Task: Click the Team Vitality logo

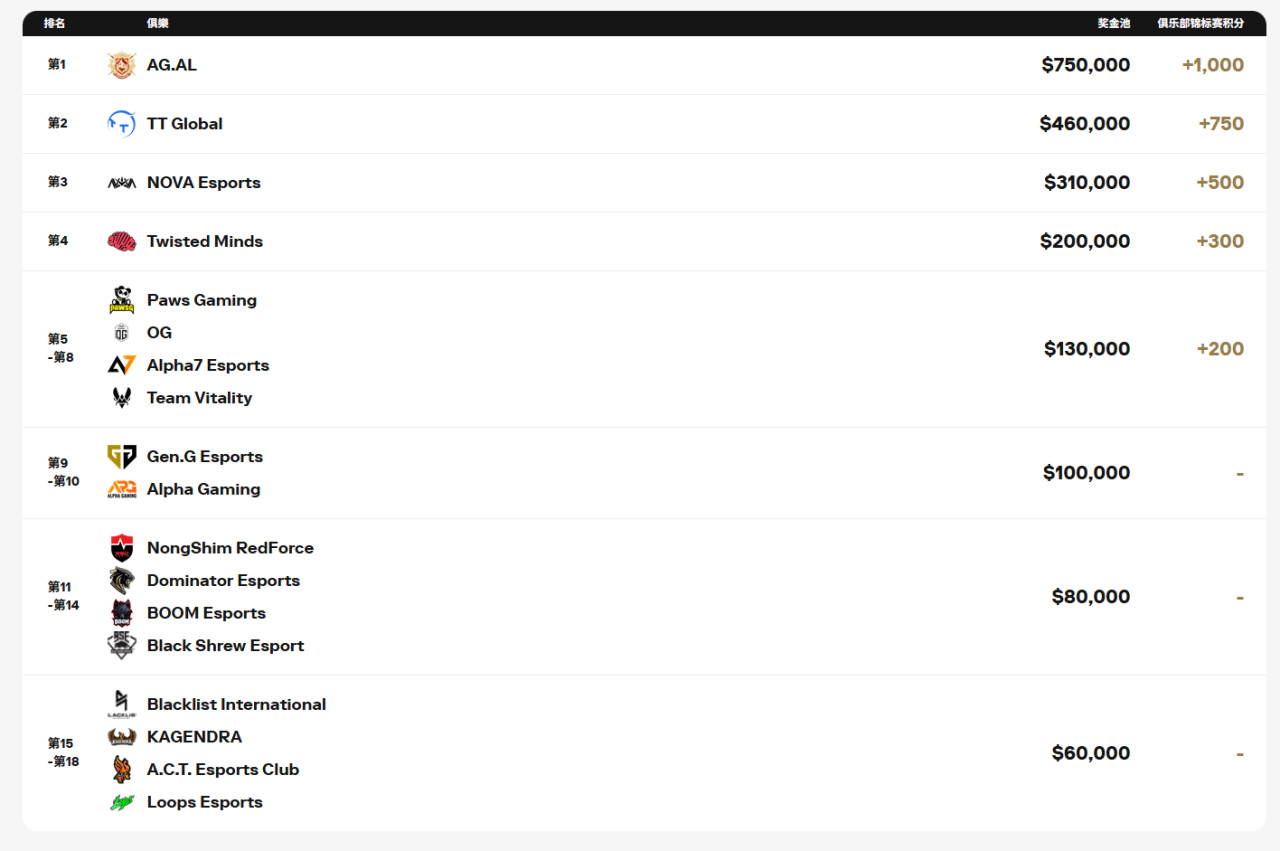Action: coord(121,398)
